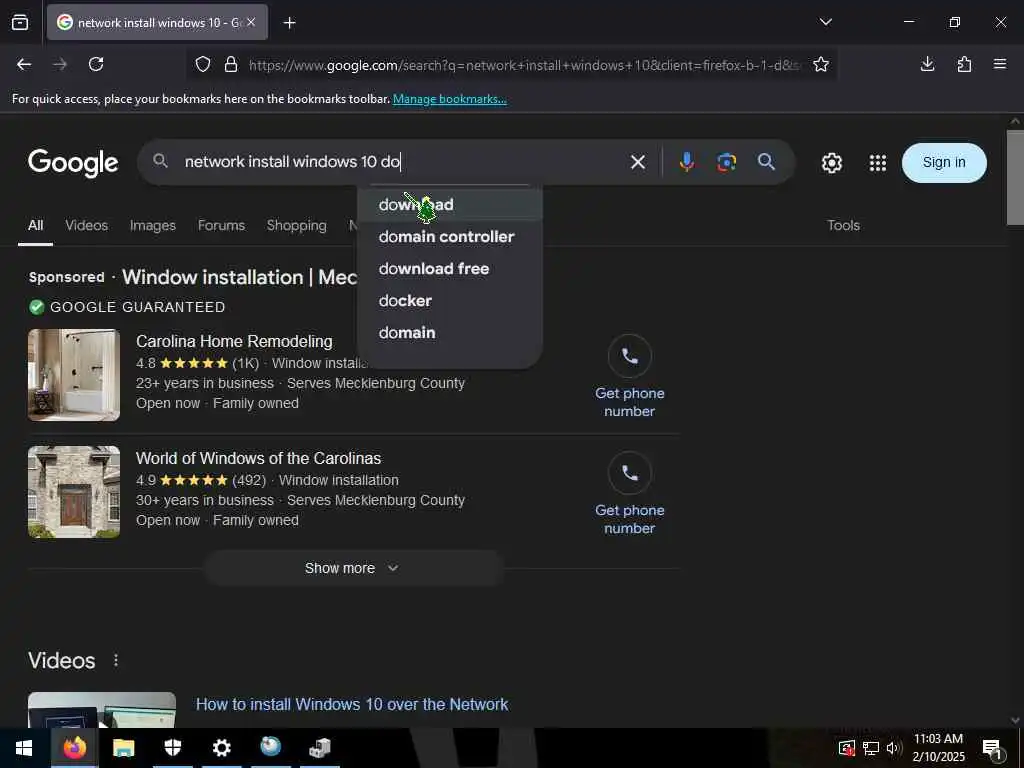Open the Windows Start menu
Image resolution: width=1024 pixels, height=768 pixels.
click(x=24, y=748)
